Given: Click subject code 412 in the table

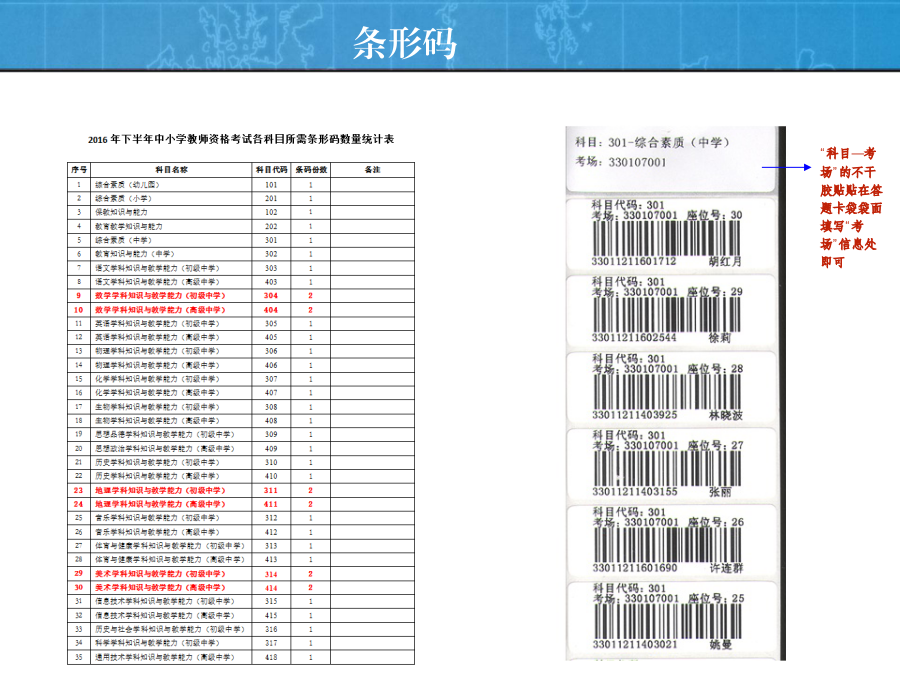Looking at the screenshot, I should [271, 532].
